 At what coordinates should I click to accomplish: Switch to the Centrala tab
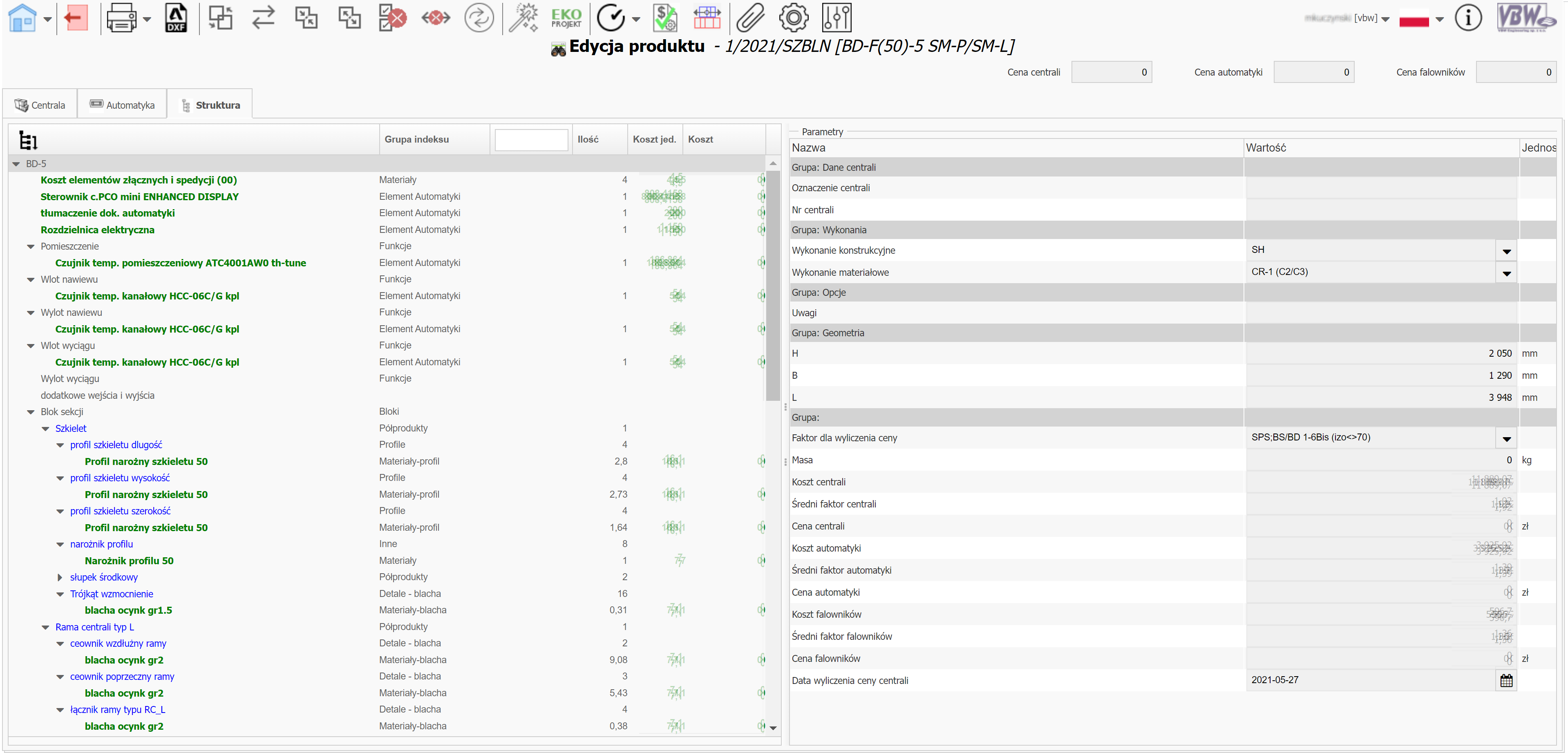40,105
